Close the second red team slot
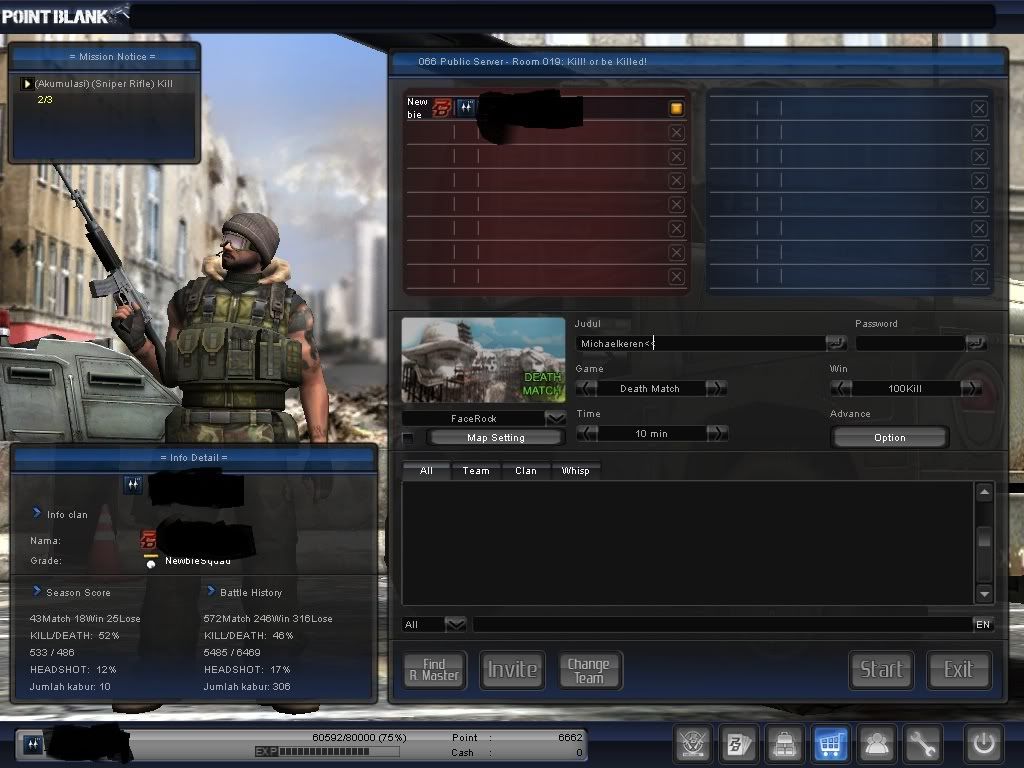Screen dimensions: 1024x768 677,133
